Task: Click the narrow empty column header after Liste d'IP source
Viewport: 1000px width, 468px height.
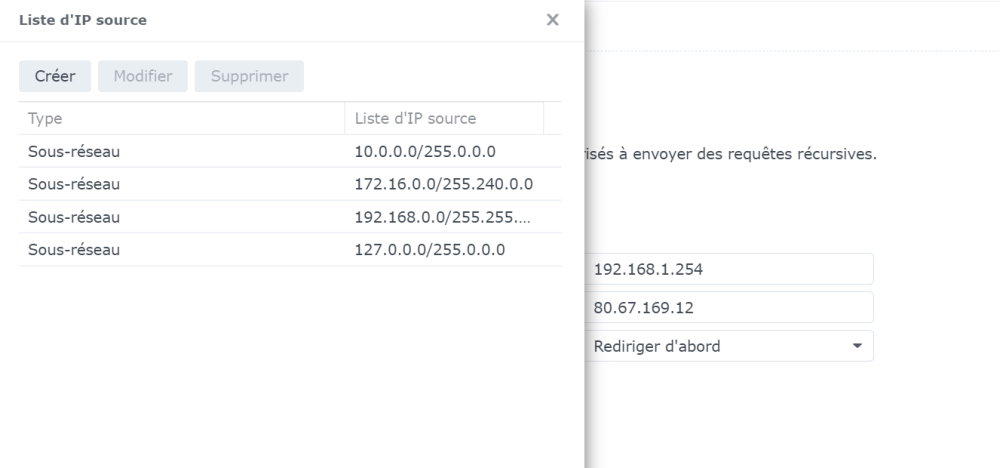Action: [553, 119]
